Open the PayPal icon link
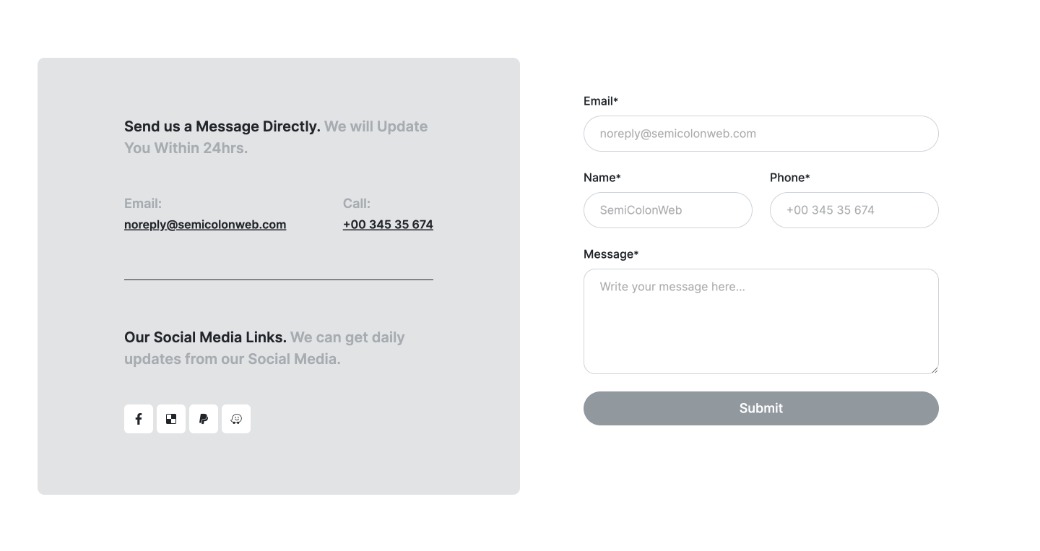 (x=203, y=419)
